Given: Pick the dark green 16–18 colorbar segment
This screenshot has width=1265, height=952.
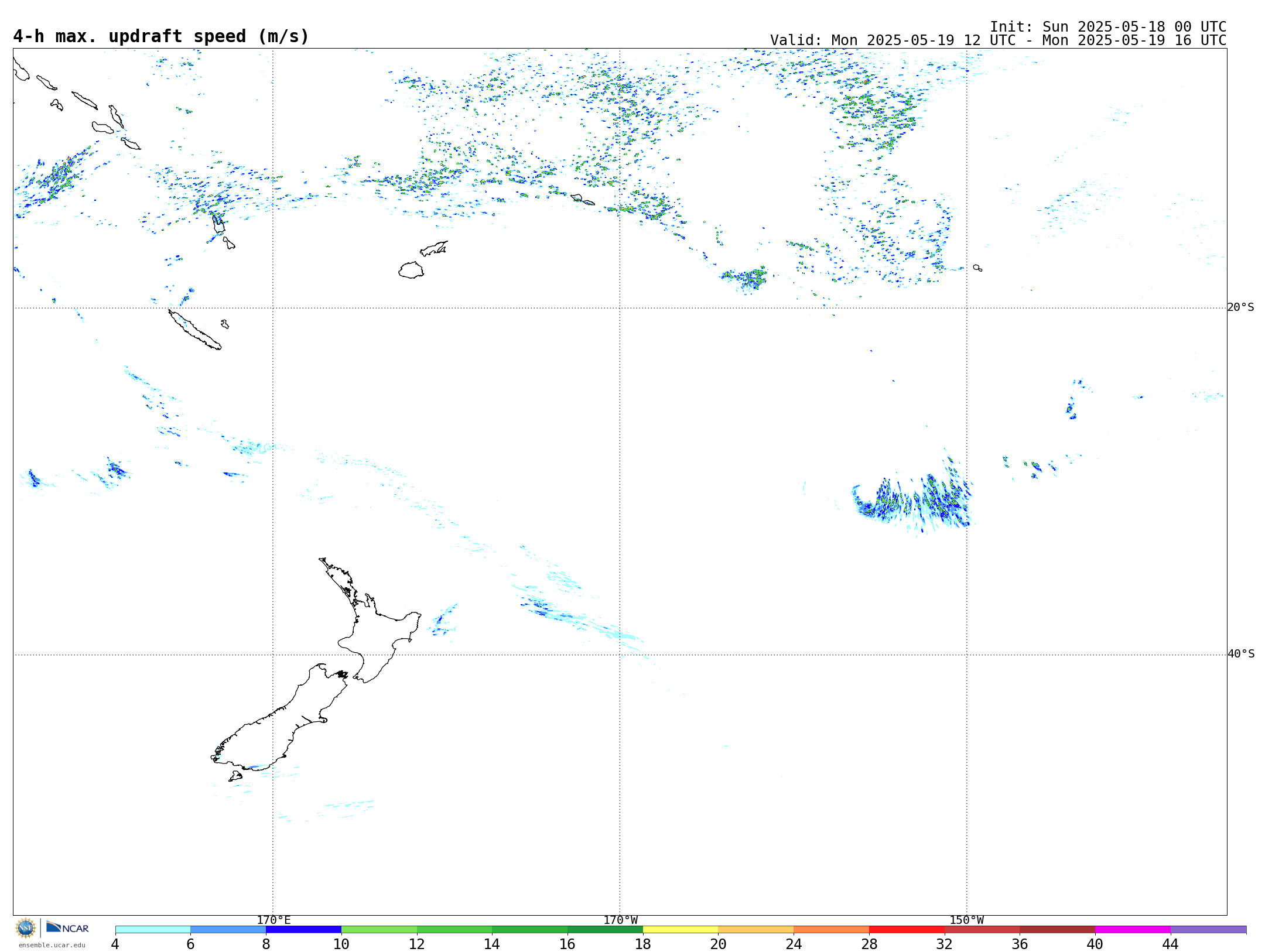Looking at the screenshot, I should [605, 930].
